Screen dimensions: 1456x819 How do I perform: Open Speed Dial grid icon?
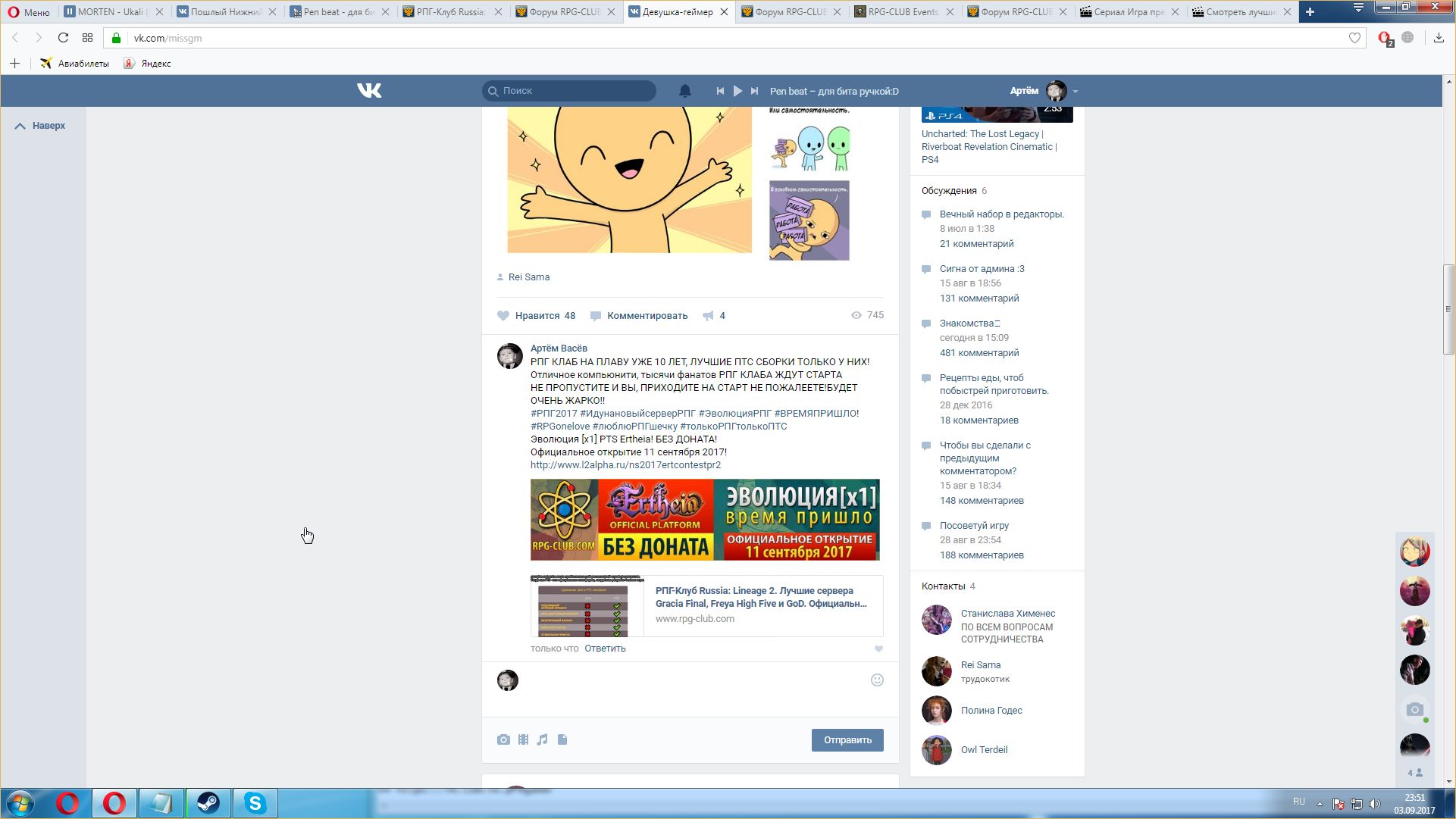[x=87, y=38]
